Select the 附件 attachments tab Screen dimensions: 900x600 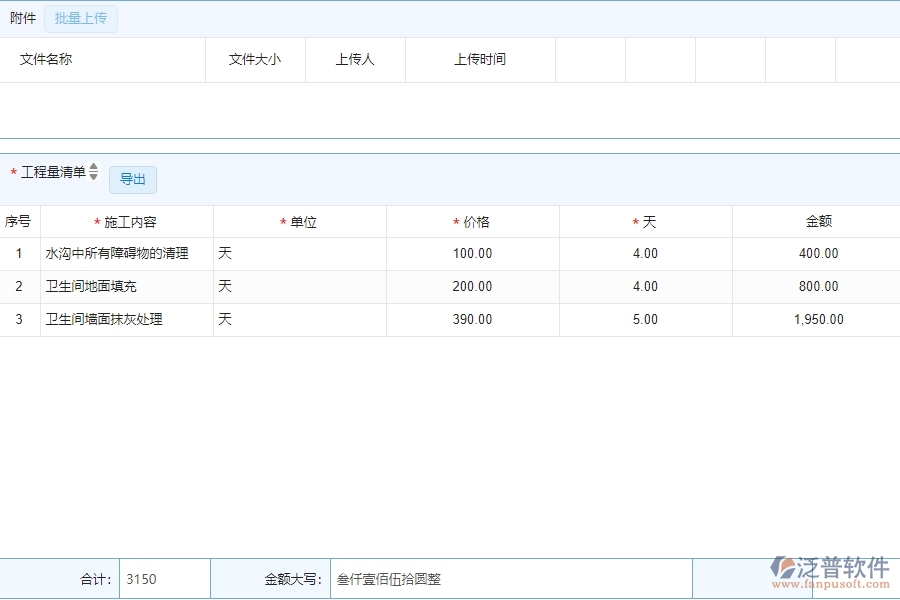pyautogui.click(x=22, y=18)
